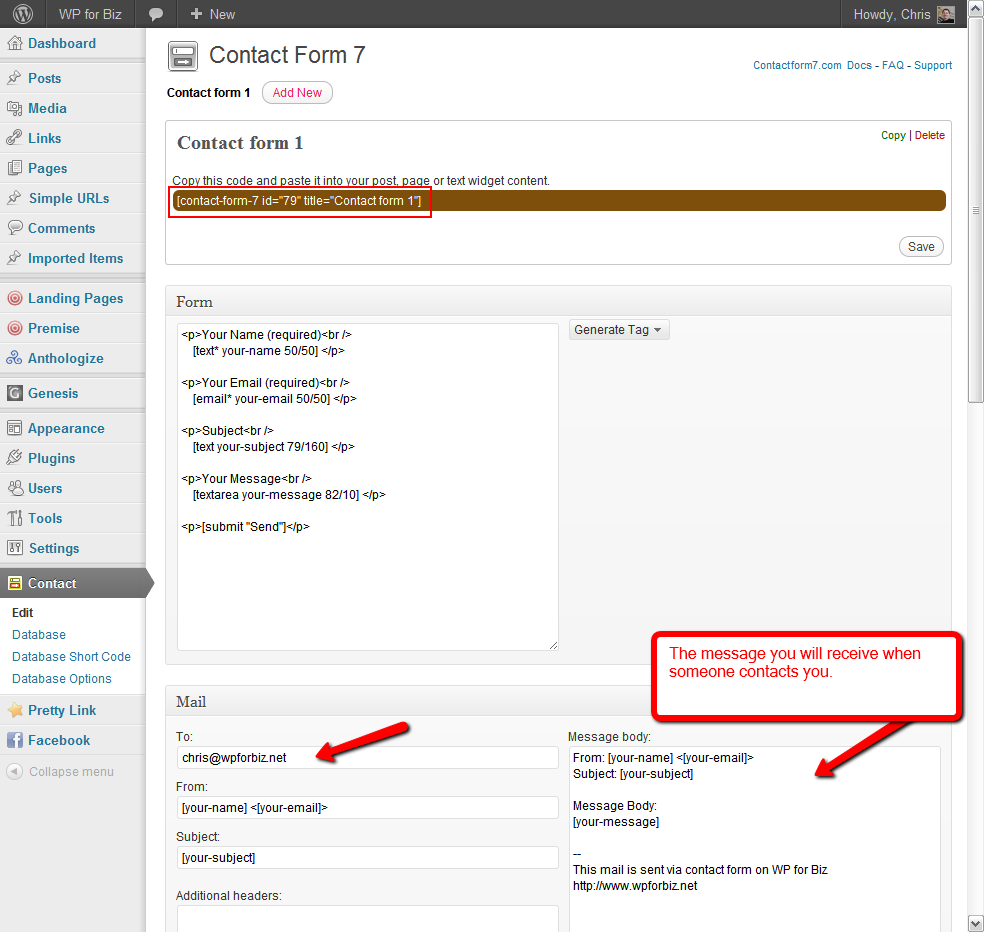Click the Add New button

pyautogui.click(x=297, y=92)
